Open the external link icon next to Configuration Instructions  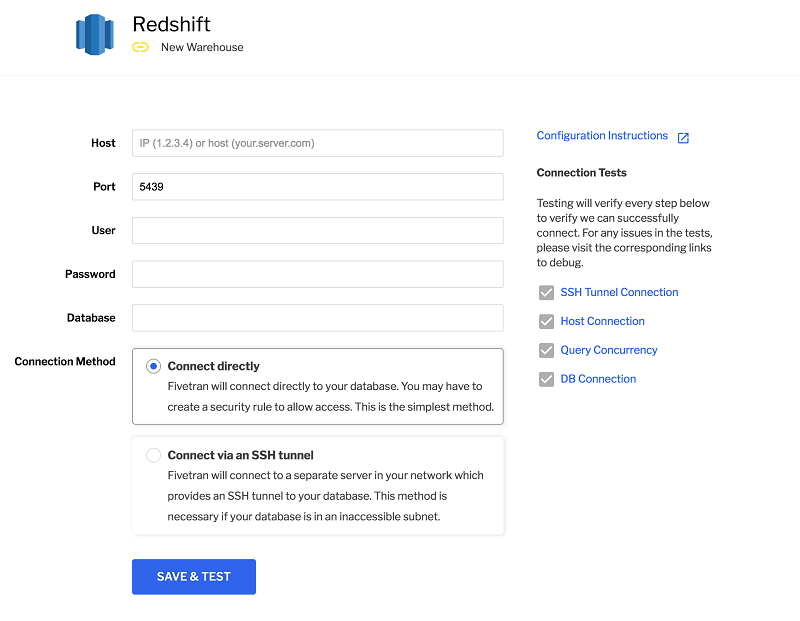pyautogui.click(x=683, y=137)
